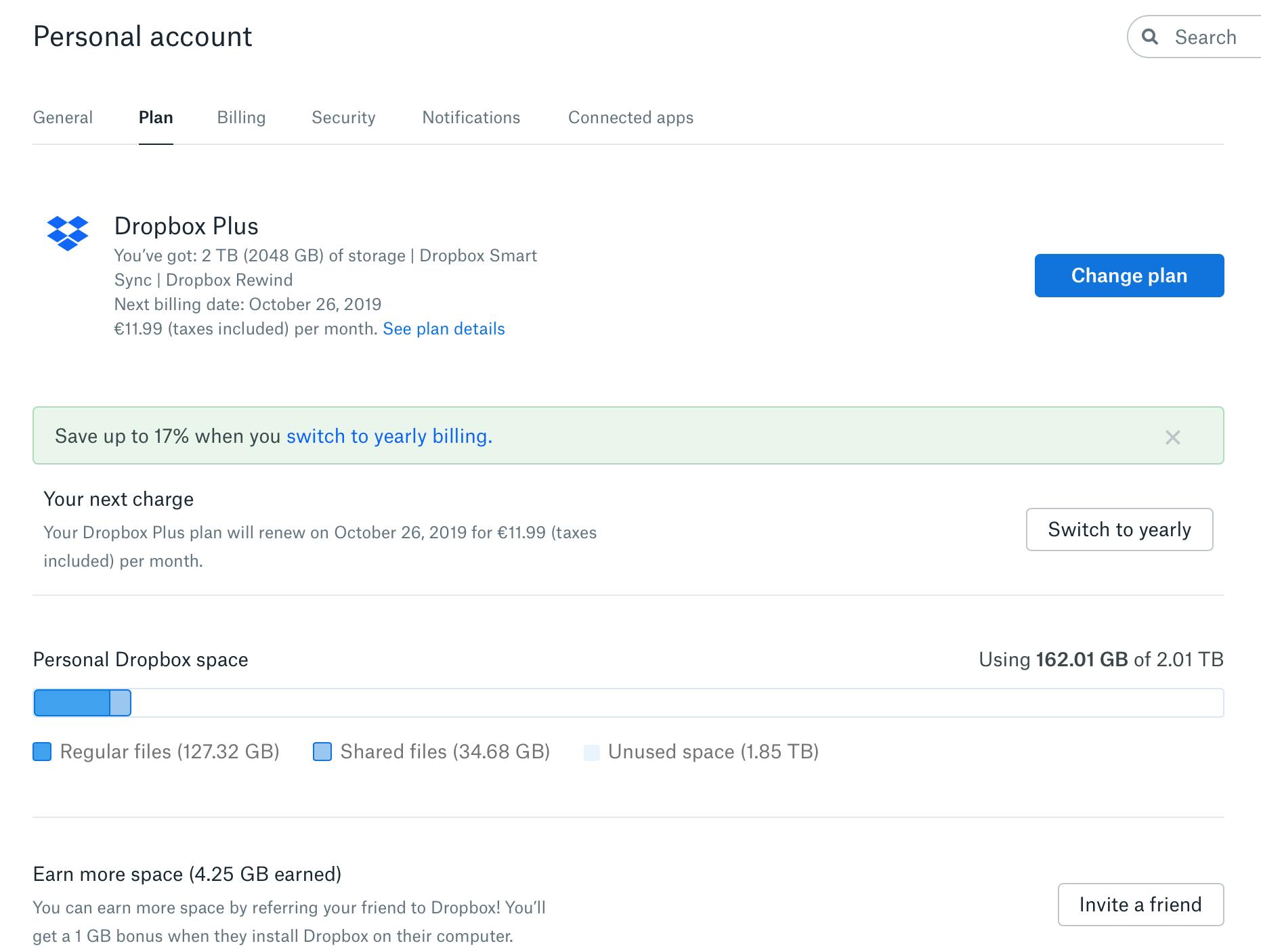Switch to the Billing tab
Image resolution: width=1261 pixels, height=952 pixels.
click(x=241, y=118)
